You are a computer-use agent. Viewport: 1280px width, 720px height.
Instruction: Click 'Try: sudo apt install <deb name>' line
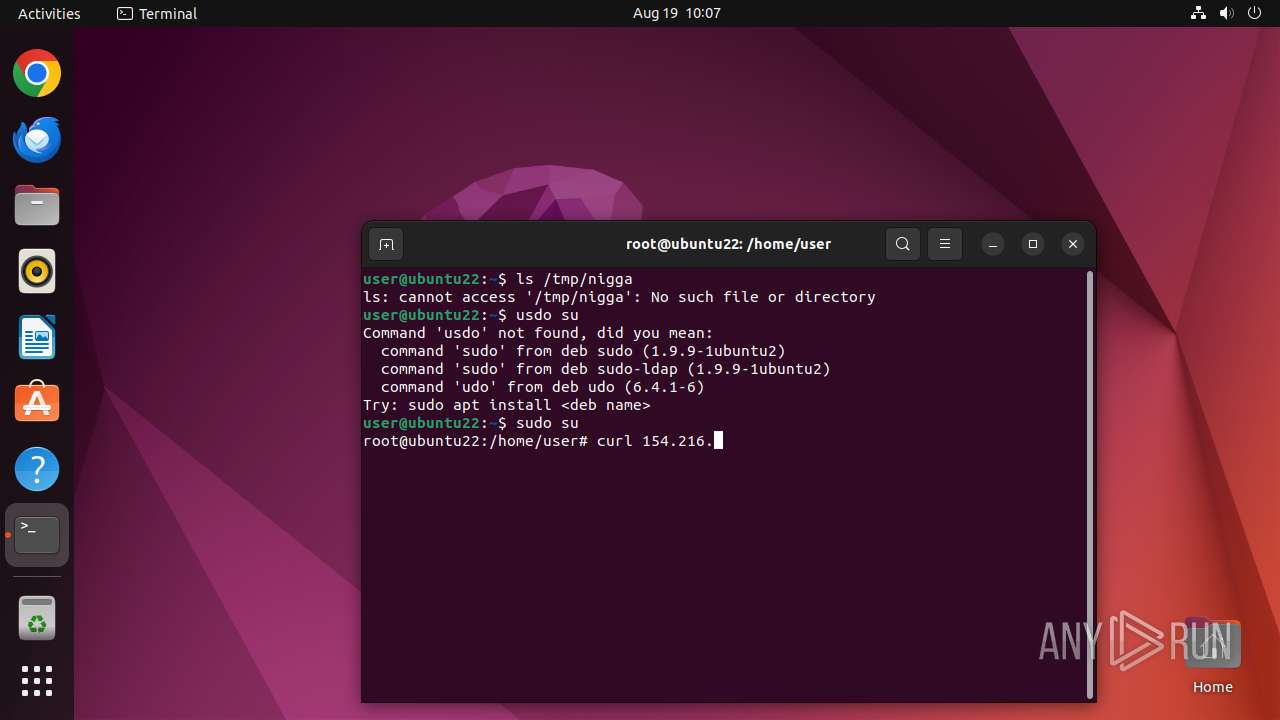[x=507, y=405]
